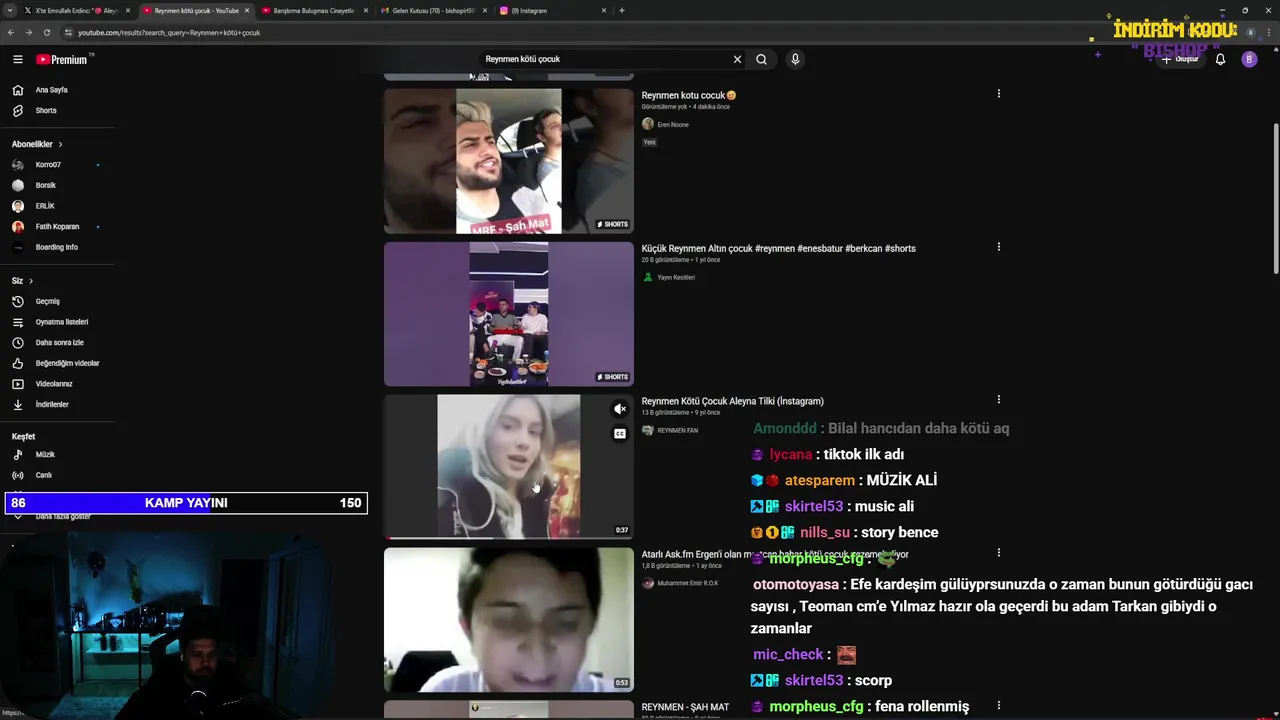Open Fatih Koparan channel subscription
This screenshot has width=1280, height=720.
(x=57, y=226)
